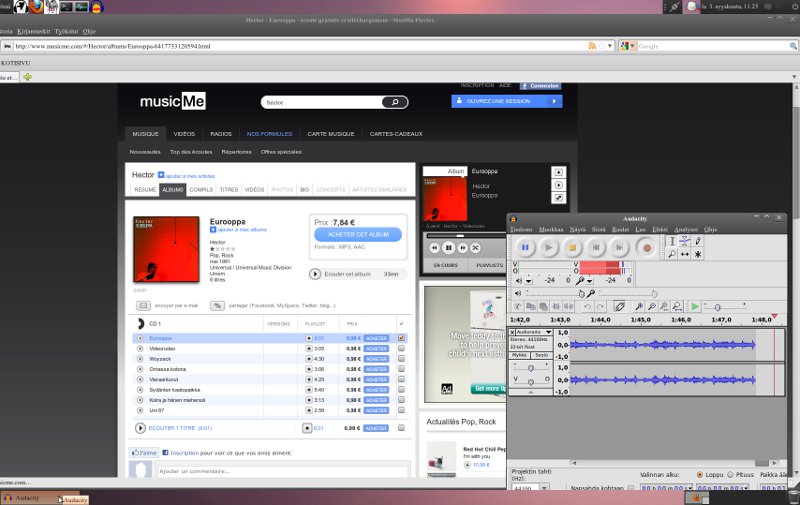Open the Audioraita track name dropdown
Viewport: 800px width, 505px height.
pyautogui.click(x=534, y=332)
